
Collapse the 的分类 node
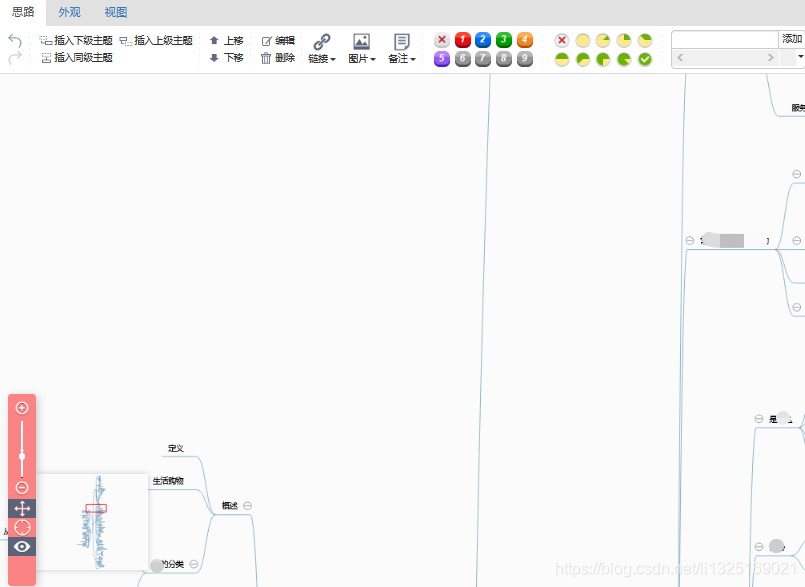[x=194, y=564]
